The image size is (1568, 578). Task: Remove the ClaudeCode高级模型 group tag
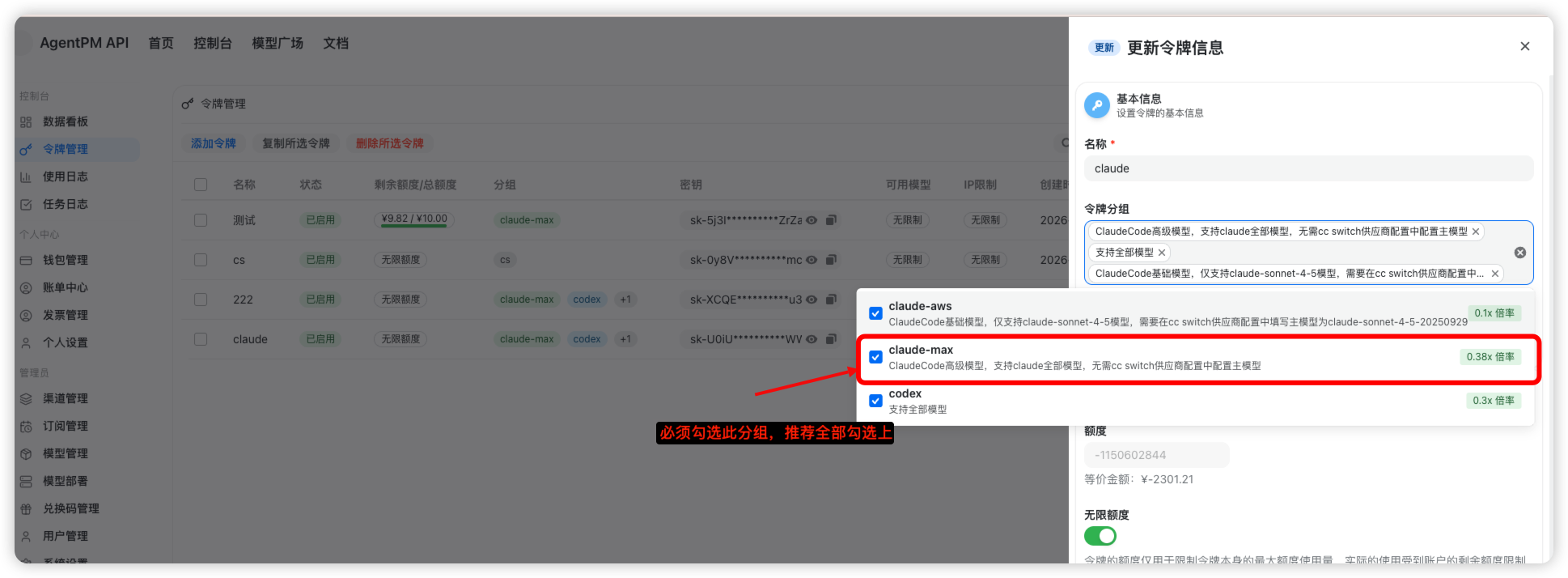pos(1476,232)
